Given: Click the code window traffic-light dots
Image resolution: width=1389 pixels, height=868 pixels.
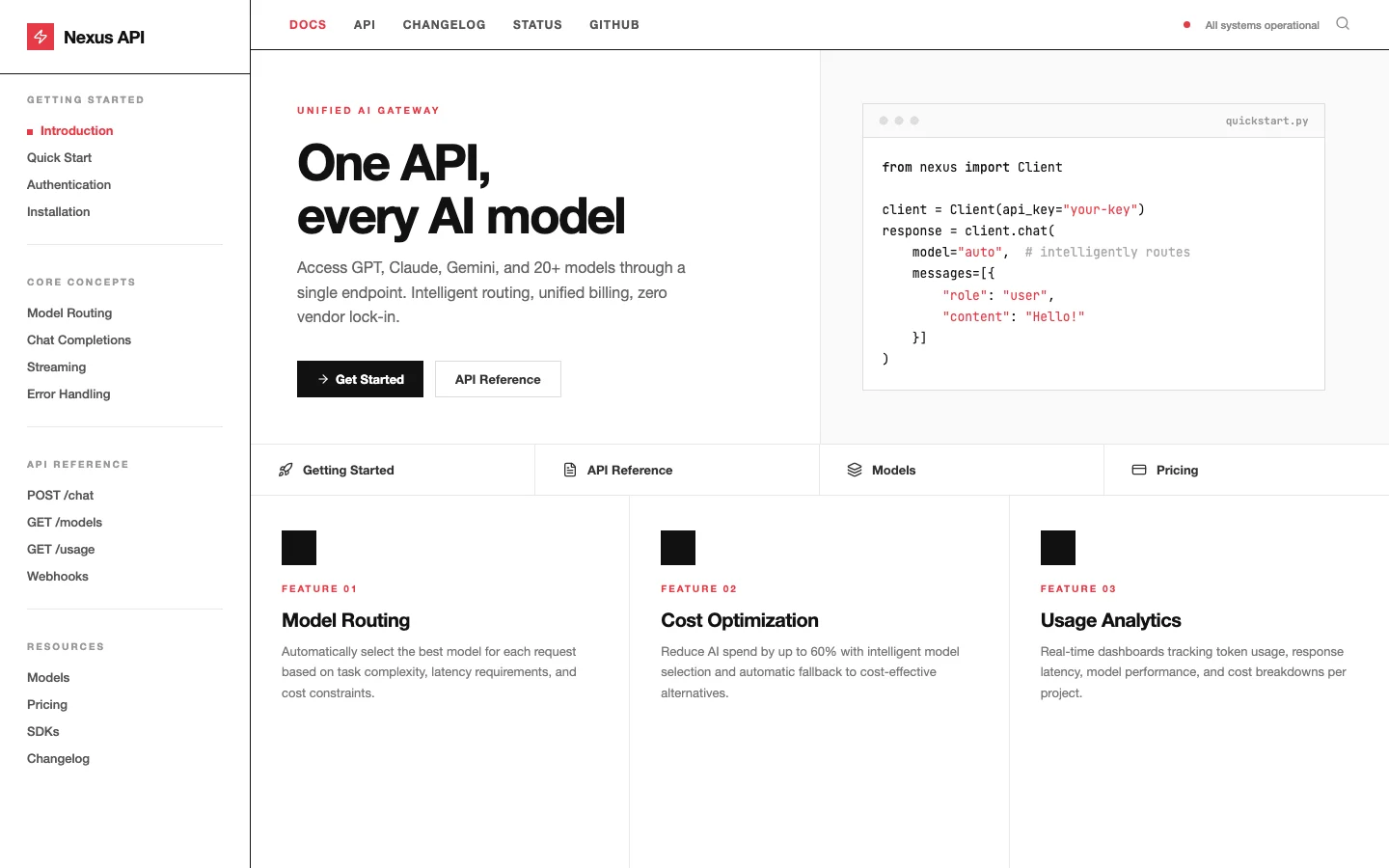Looking at the screenshot, I should 899,121.
